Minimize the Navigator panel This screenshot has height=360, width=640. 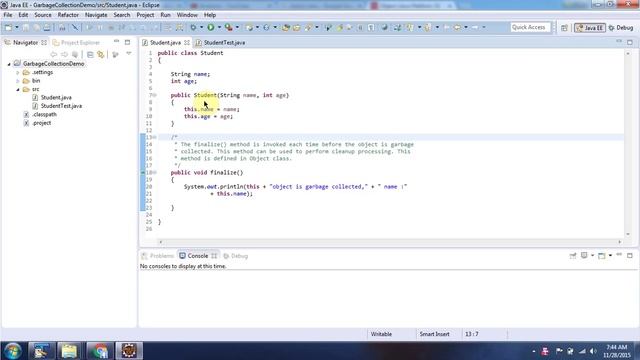(117, 42)
